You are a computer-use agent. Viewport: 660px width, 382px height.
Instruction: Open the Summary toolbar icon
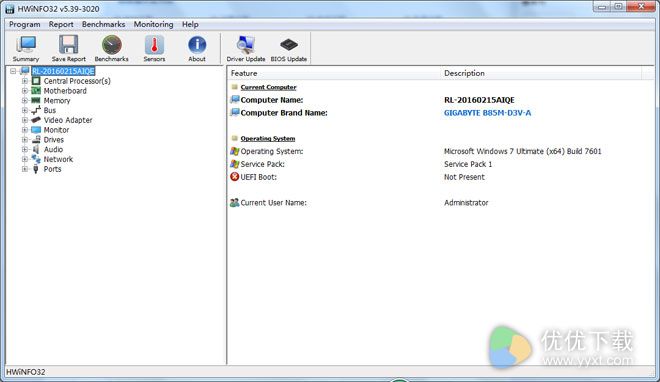[x=26, y=45]
